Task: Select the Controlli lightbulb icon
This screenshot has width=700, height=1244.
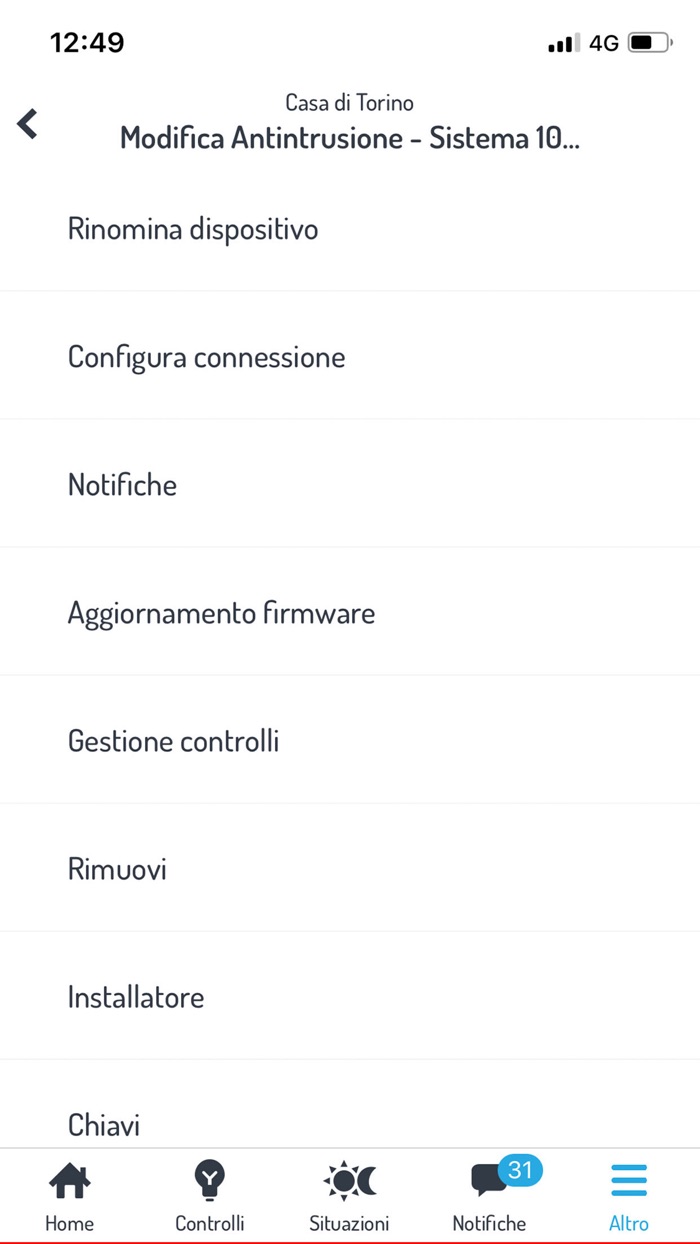Action: (209, 1180)
